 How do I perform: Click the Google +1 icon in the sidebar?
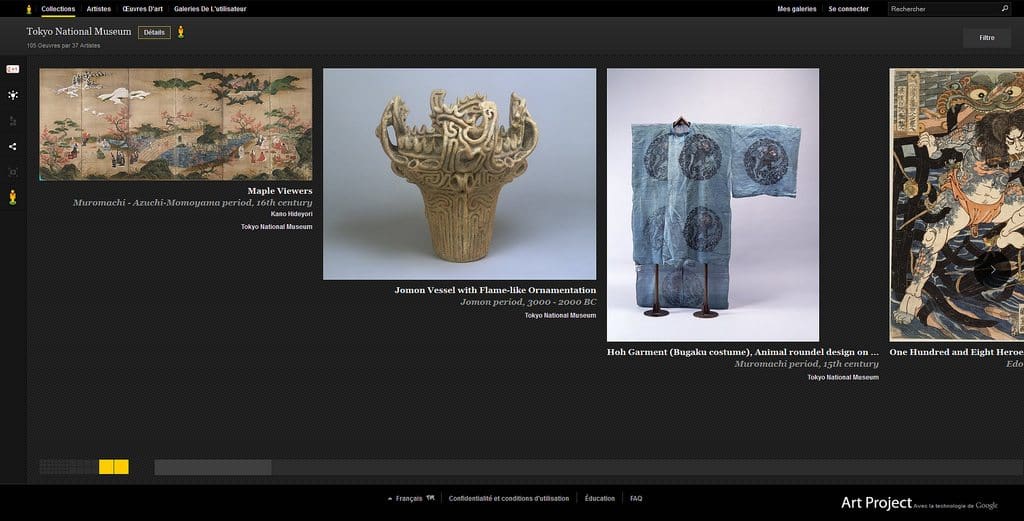click(12, 69)
